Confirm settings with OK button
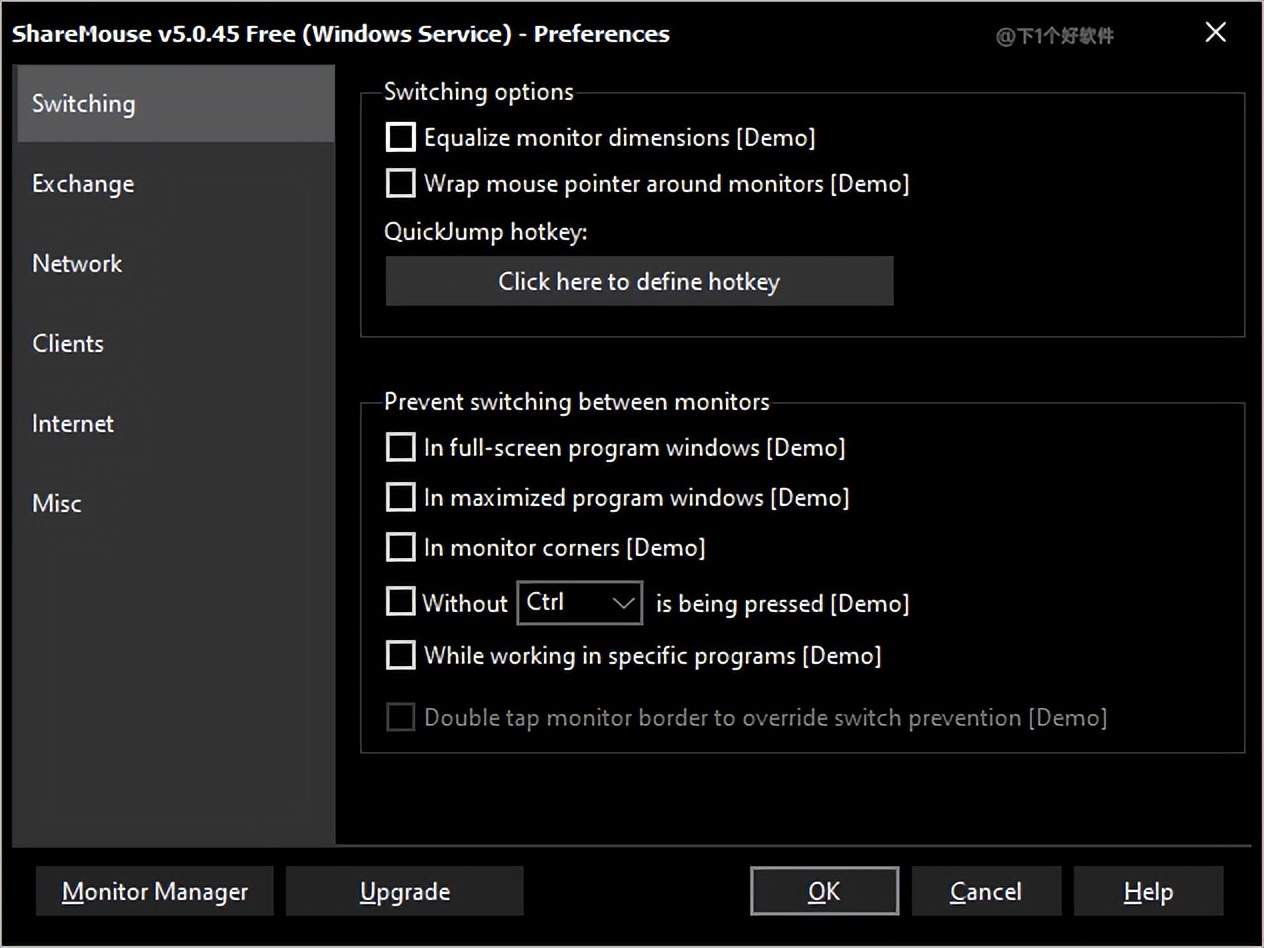This screenshot has width=1264, height=948. (x=824, y=891)
